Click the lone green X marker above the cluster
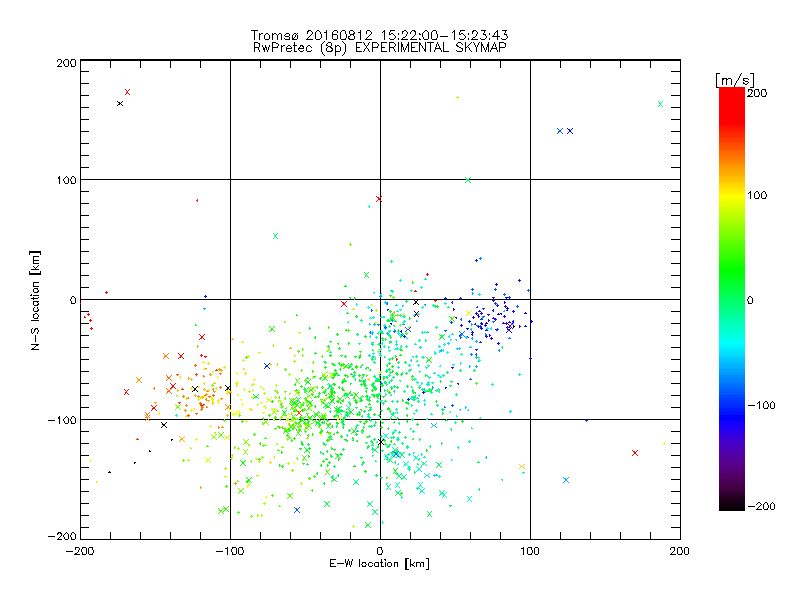800x600 pixels. point(276,236)
